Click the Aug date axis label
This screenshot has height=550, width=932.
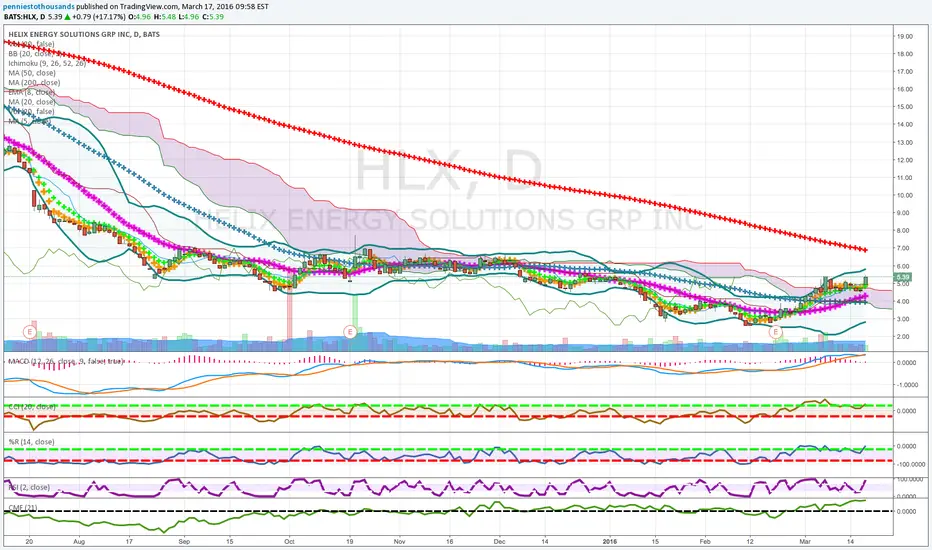78,542
